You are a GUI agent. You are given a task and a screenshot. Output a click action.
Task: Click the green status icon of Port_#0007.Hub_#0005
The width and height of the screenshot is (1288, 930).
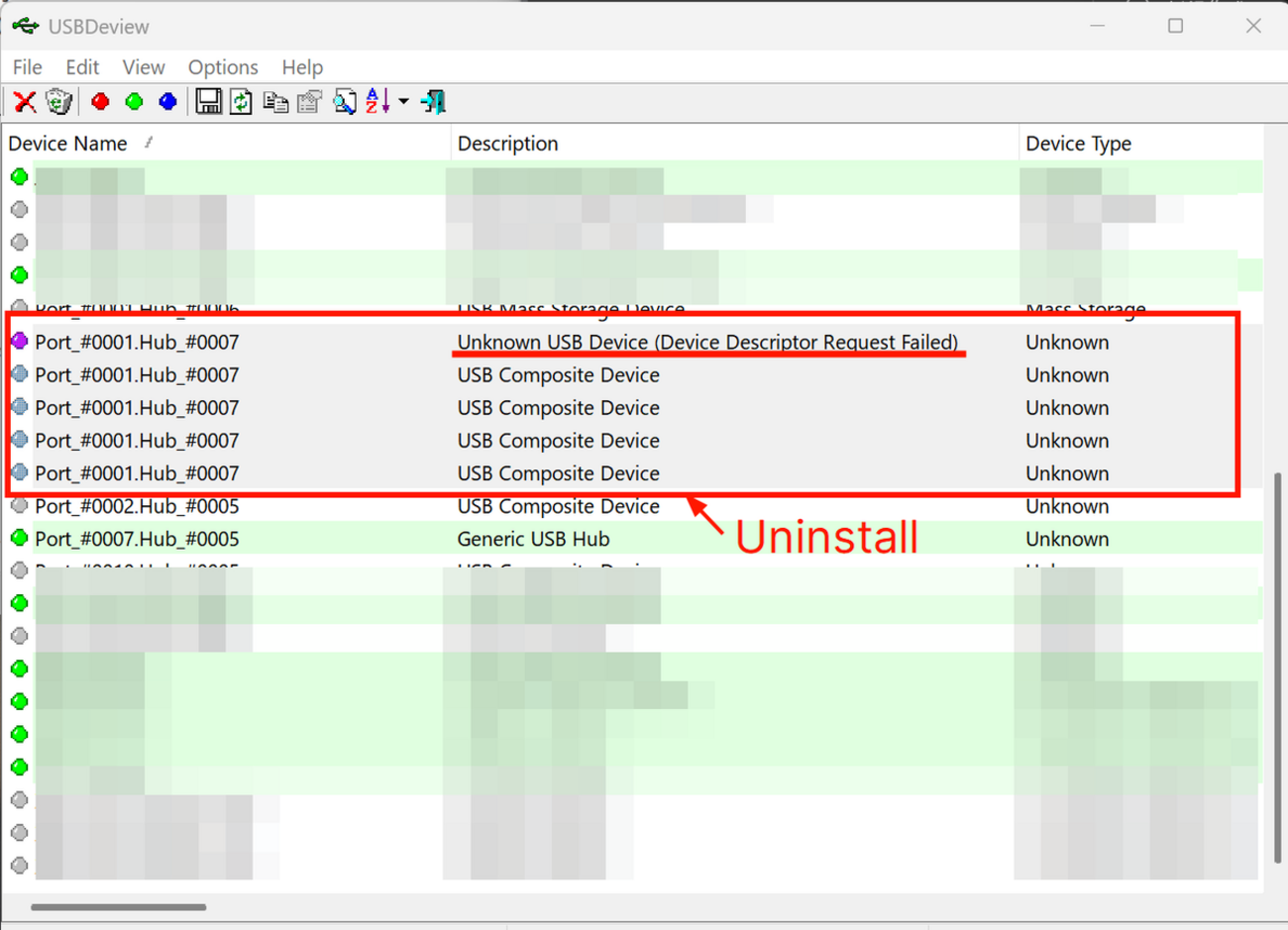[x=19, y=539]
